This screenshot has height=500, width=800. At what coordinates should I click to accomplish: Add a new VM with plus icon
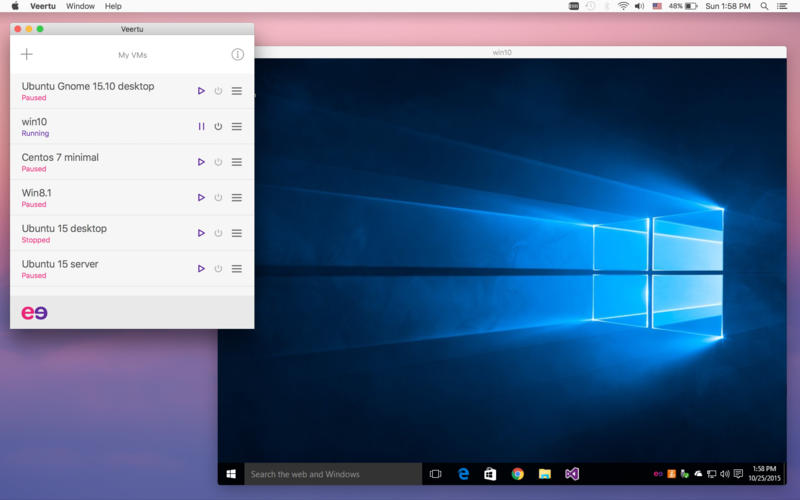click(x=27, y=54)
